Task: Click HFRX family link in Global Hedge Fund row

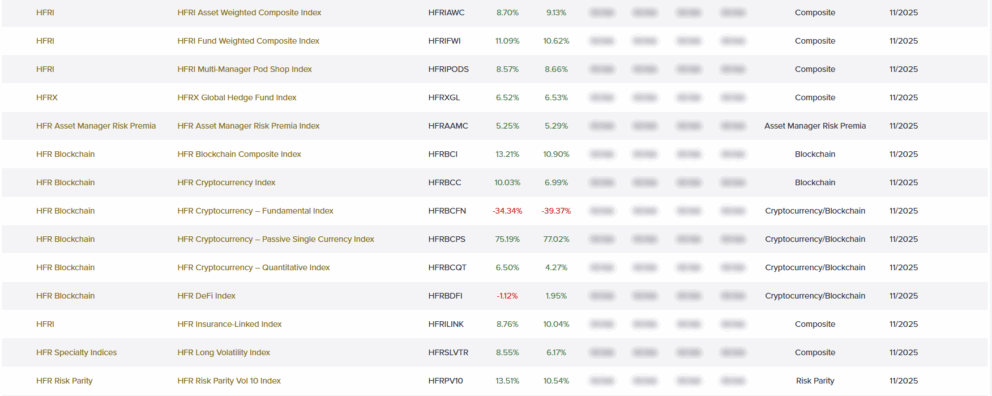Action: click(46, 97)
